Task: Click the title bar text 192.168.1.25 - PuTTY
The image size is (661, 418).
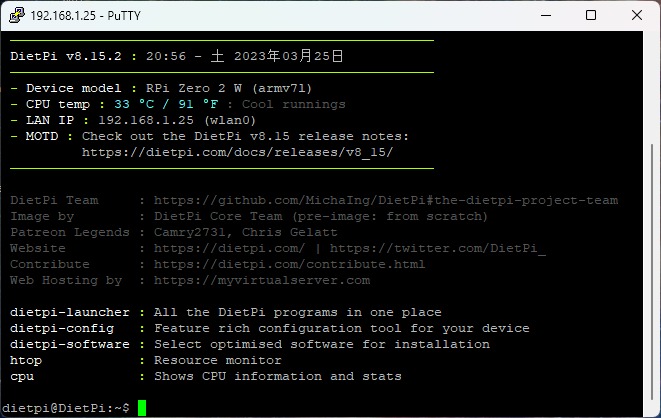Action: click(86, 16)
